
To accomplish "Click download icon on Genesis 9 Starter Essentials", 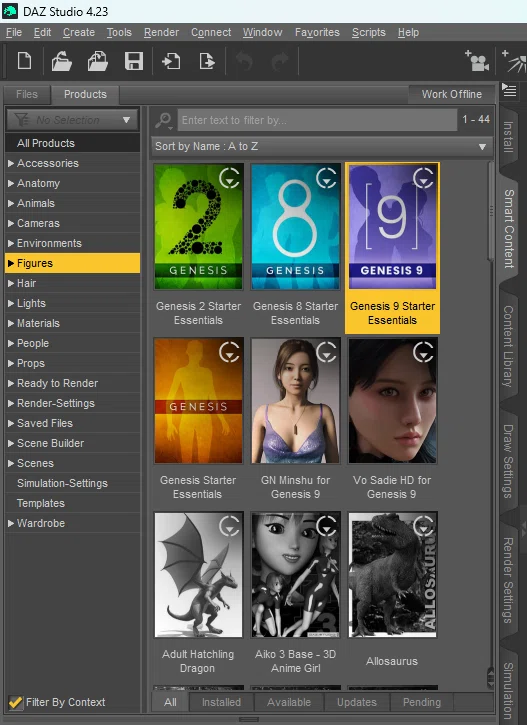I will pyautogui.click(x=423, y=178).
